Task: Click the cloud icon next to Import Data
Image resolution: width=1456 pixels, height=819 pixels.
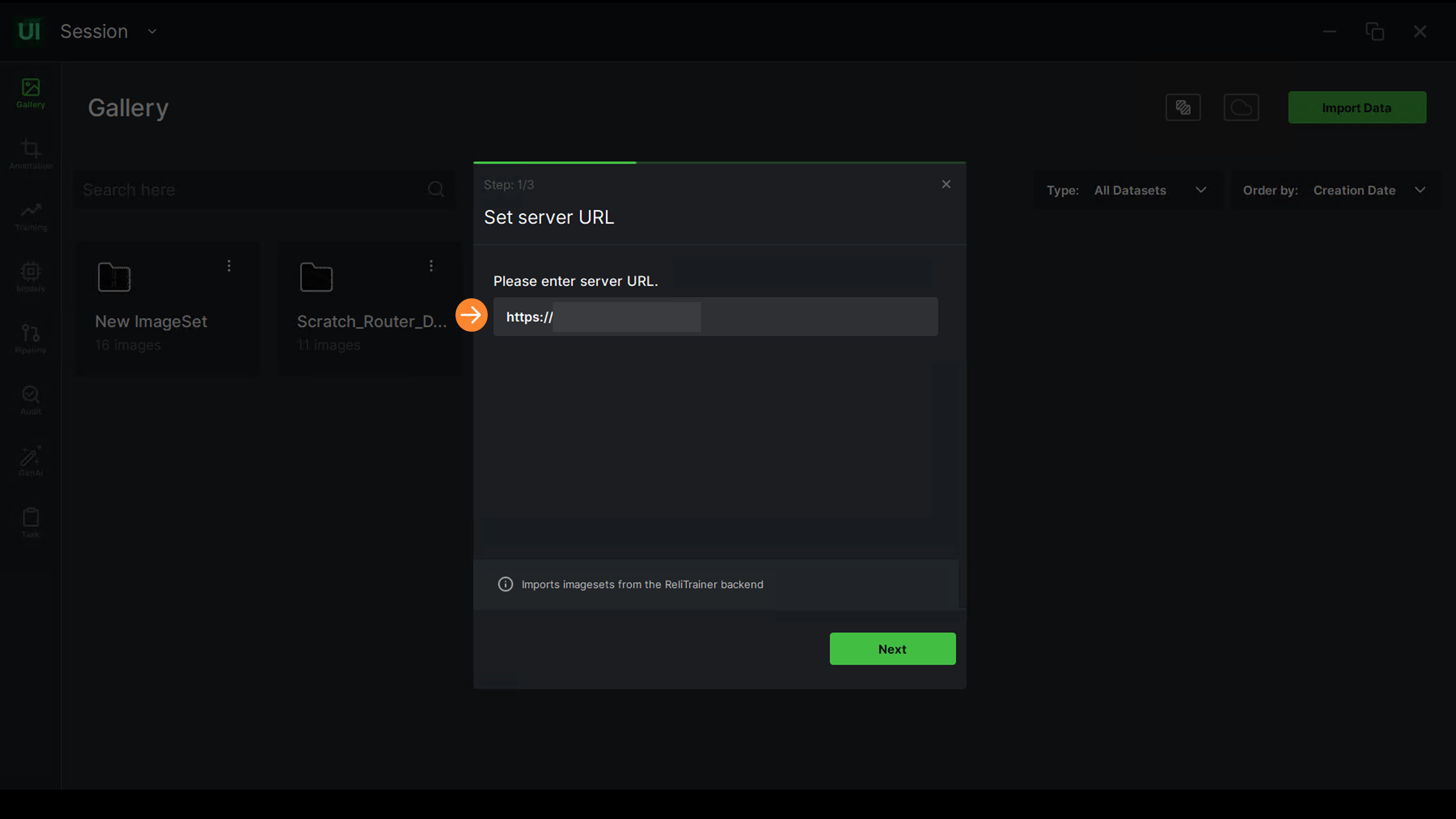Action: pyautogui.click(x=1241, y=107)
